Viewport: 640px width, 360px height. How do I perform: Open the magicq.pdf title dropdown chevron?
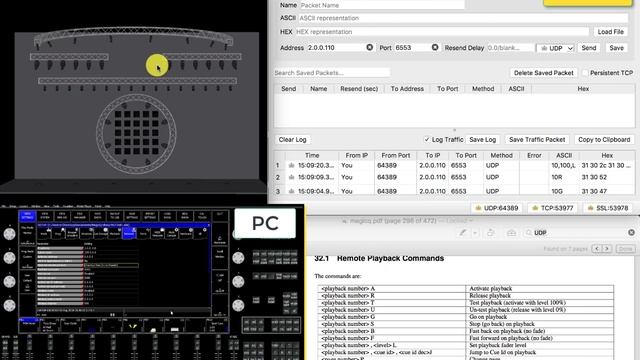click(x=471, y=221)
